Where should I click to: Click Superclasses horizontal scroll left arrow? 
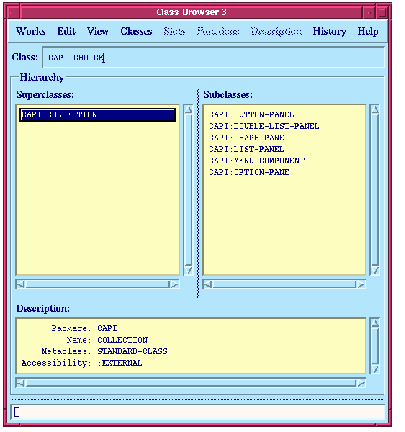20,284
